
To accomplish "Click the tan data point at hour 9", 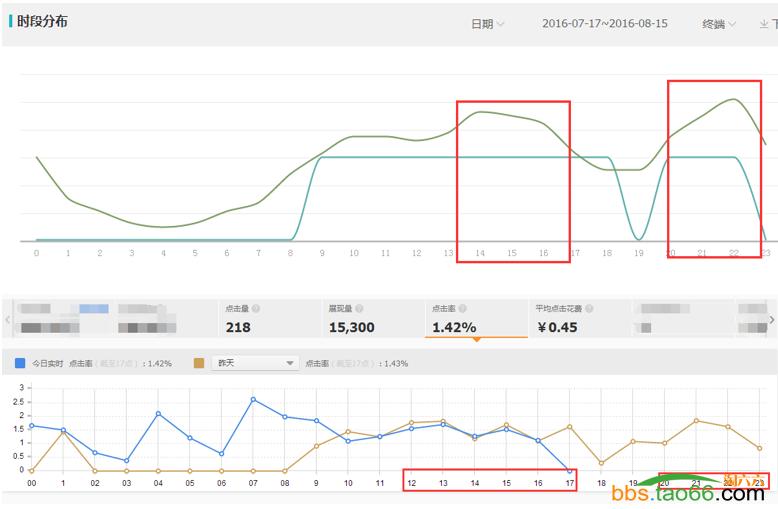I will (317, 446).
